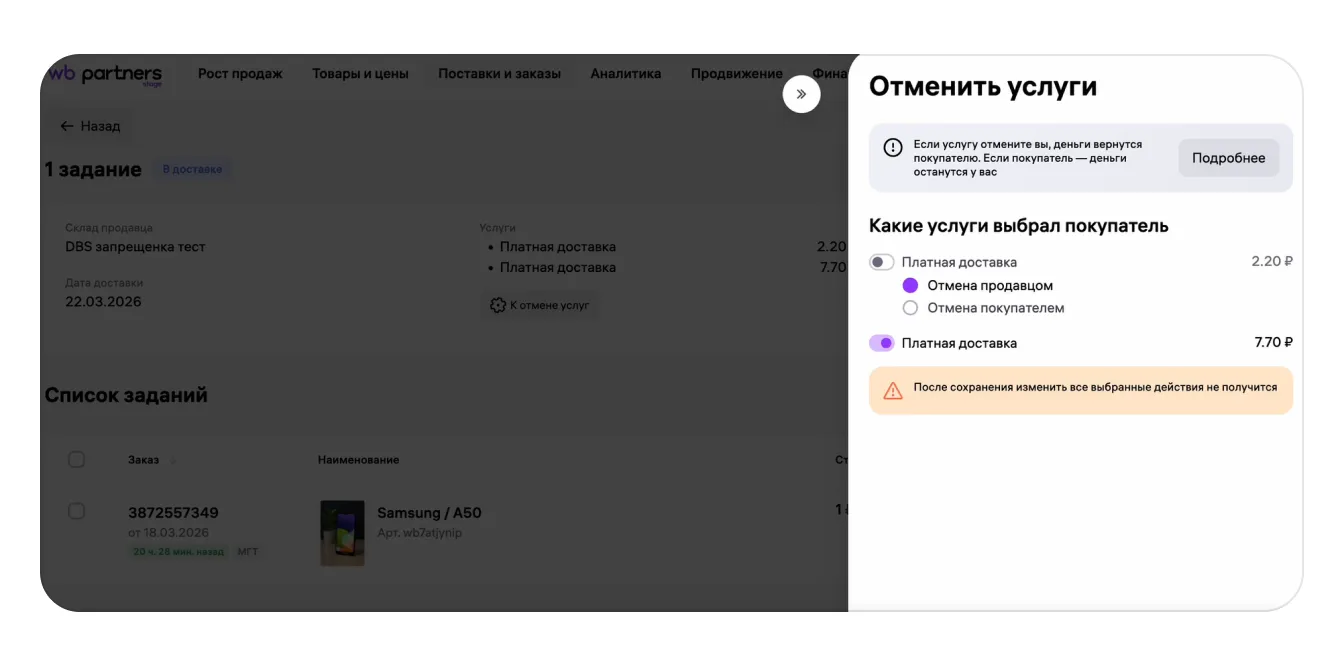Click delivery date 22.03.2026
Image resolution: width=1344 pixels, height=666 pixels.
(104, 302)
